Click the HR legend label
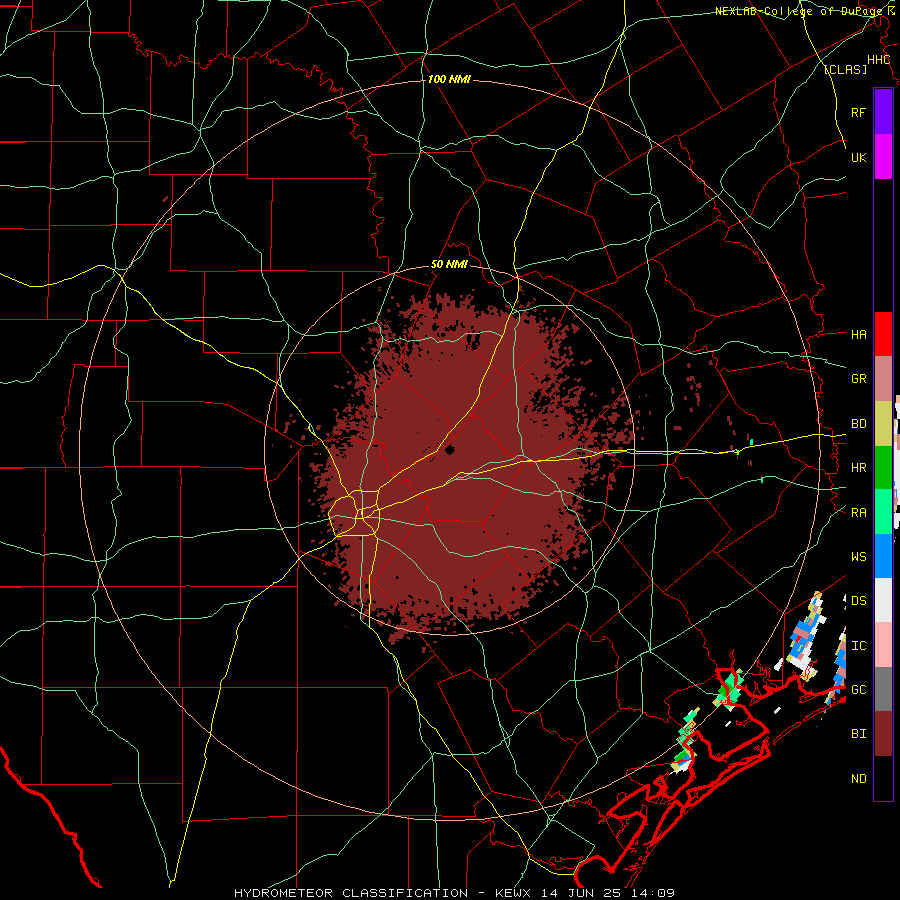The width and height of the screenshot is (900, 900). 858,467
